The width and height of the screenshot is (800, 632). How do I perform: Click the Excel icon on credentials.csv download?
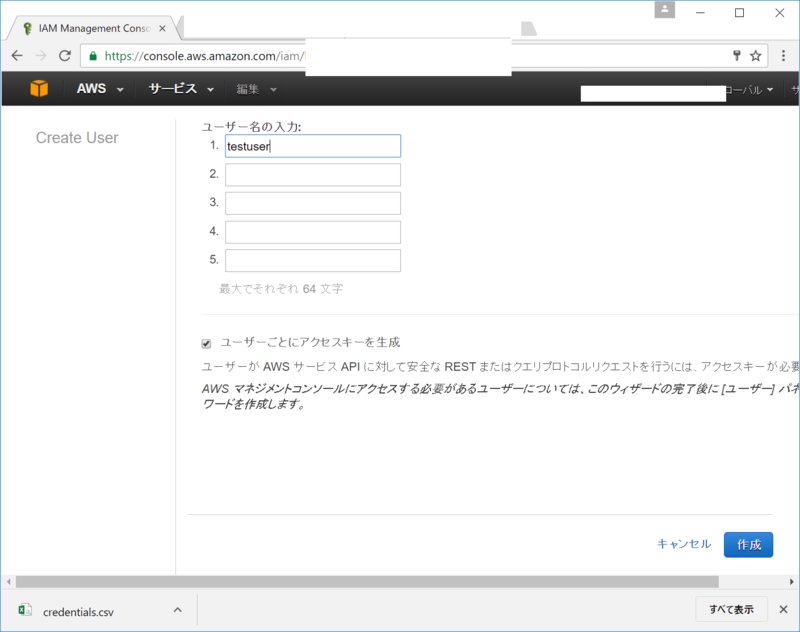(22, 610)
